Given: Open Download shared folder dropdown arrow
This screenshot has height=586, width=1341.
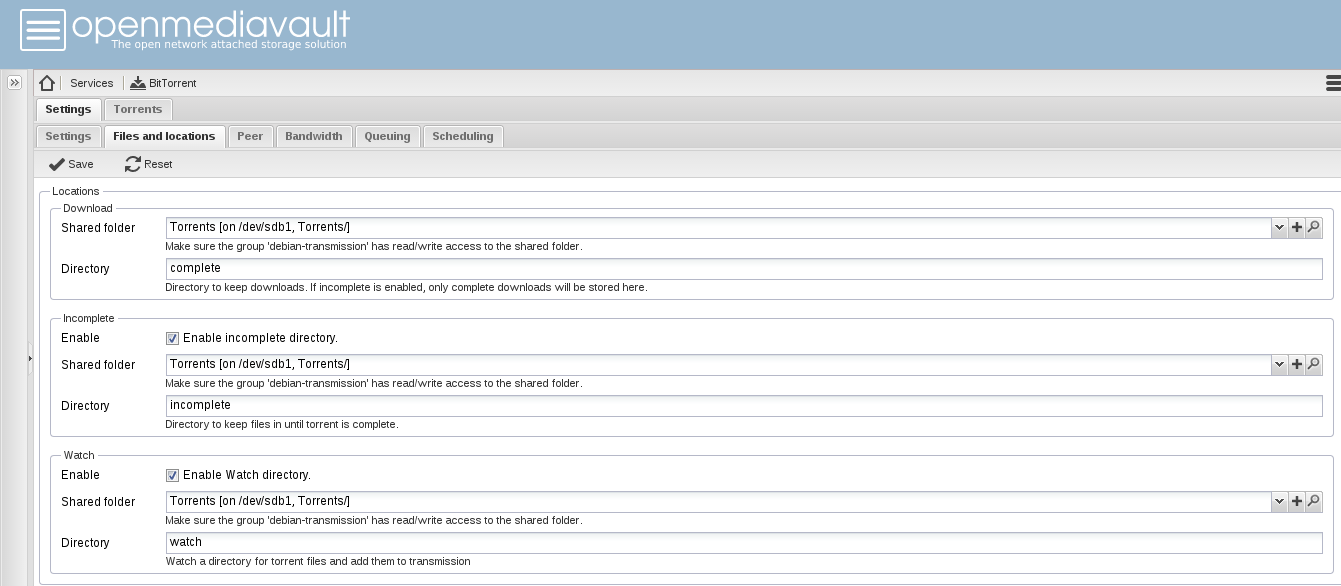Looking at the screenshot, I should [x=1279, y=228].
